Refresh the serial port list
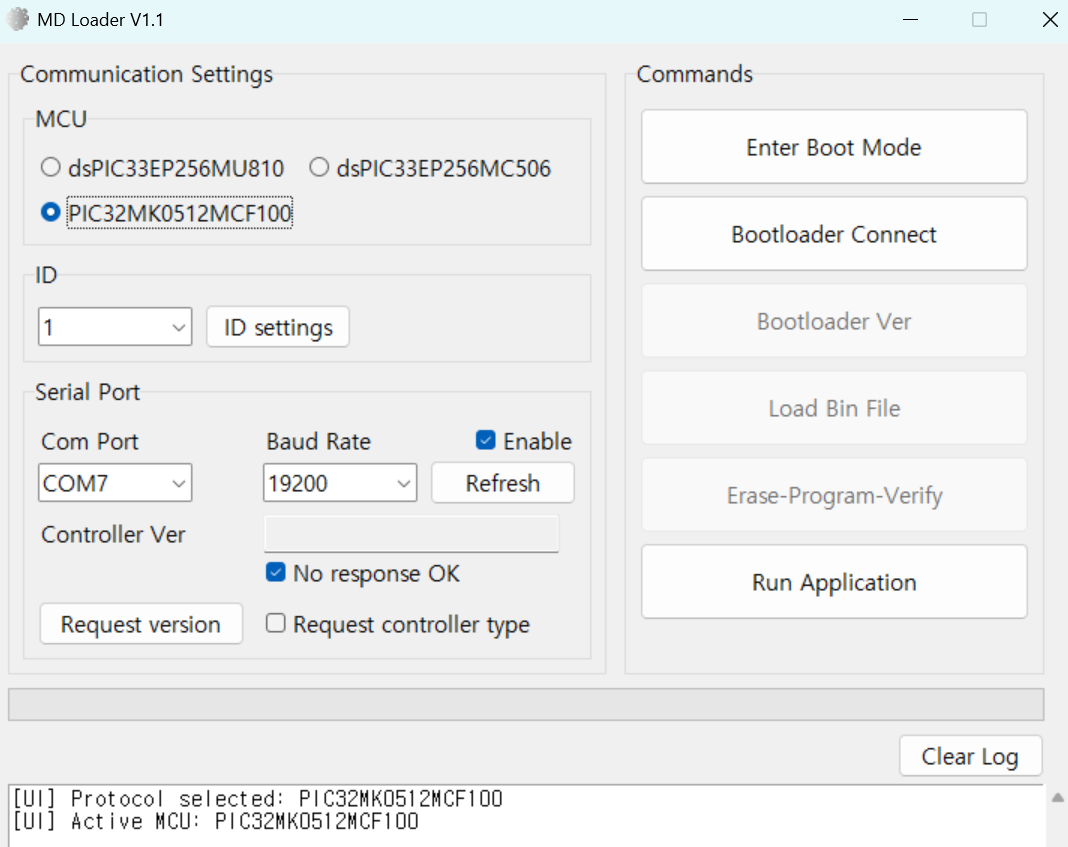Viewport: 1068px width, 847px height. pos(503,483)
